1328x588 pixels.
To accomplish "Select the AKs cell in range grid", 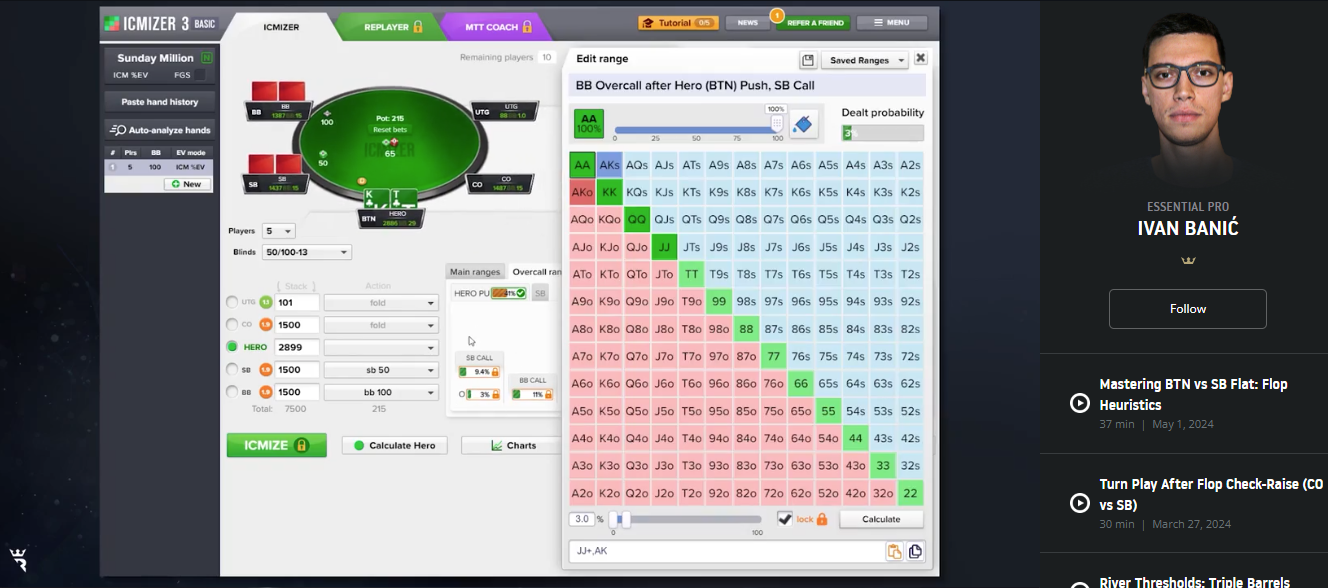I will [609, 165].
